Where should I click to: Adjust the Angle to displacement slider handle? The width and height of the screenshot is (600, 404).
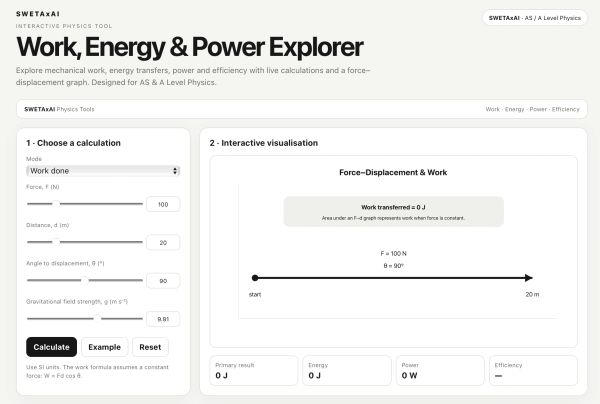coord(85,280)
